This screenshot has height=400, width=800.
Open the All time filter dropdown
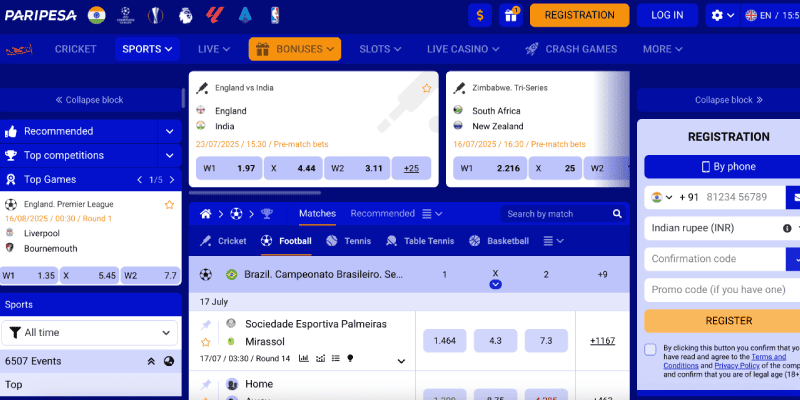pyautogui.click(x=90, y=333)
